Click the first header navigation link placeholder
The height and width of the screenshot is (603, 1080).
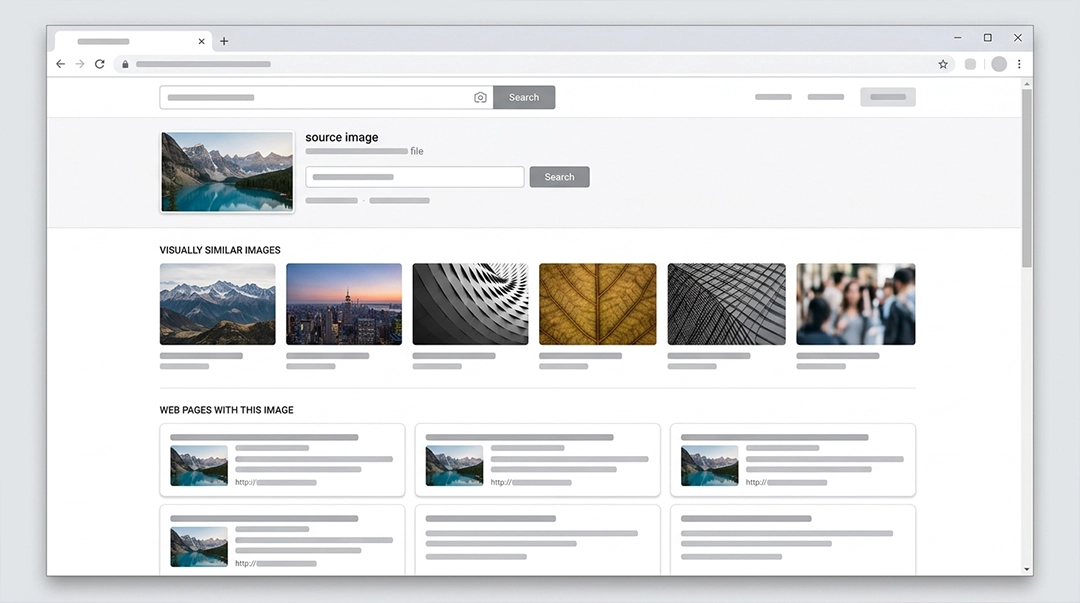[x=773, y=97]
